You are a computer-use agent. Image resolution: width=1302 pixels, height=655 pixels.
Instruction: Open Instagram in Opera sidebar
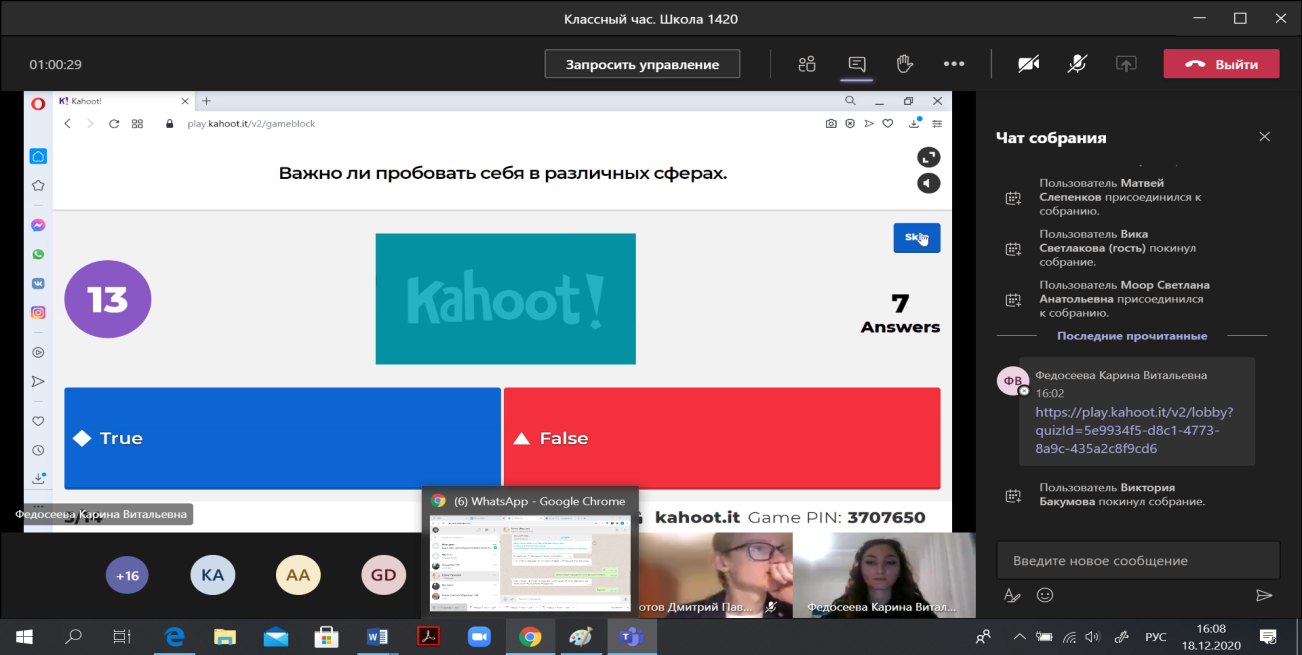click(x=38, y=313)
